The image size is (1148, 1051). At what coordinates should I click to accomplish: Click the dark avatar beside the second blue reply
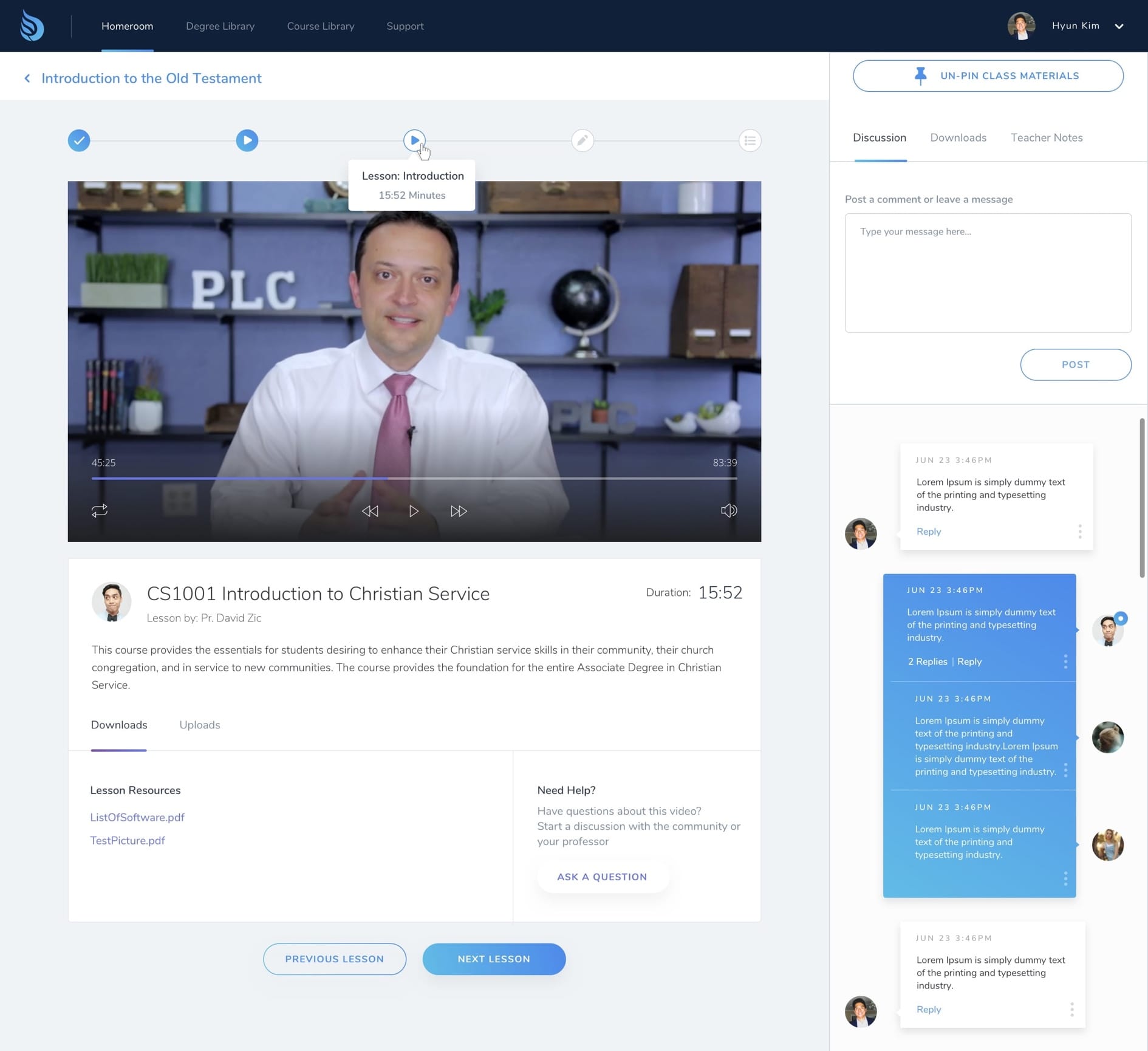pyautogui.click(x=1107, y=737)
